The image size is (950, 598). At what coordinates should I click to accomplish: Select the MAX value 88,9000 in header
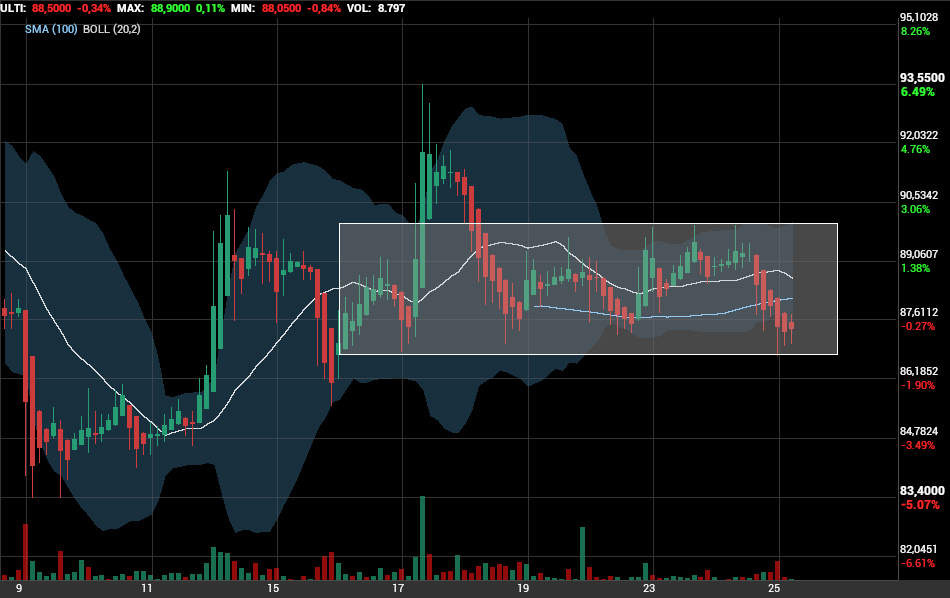pos(170,8)
